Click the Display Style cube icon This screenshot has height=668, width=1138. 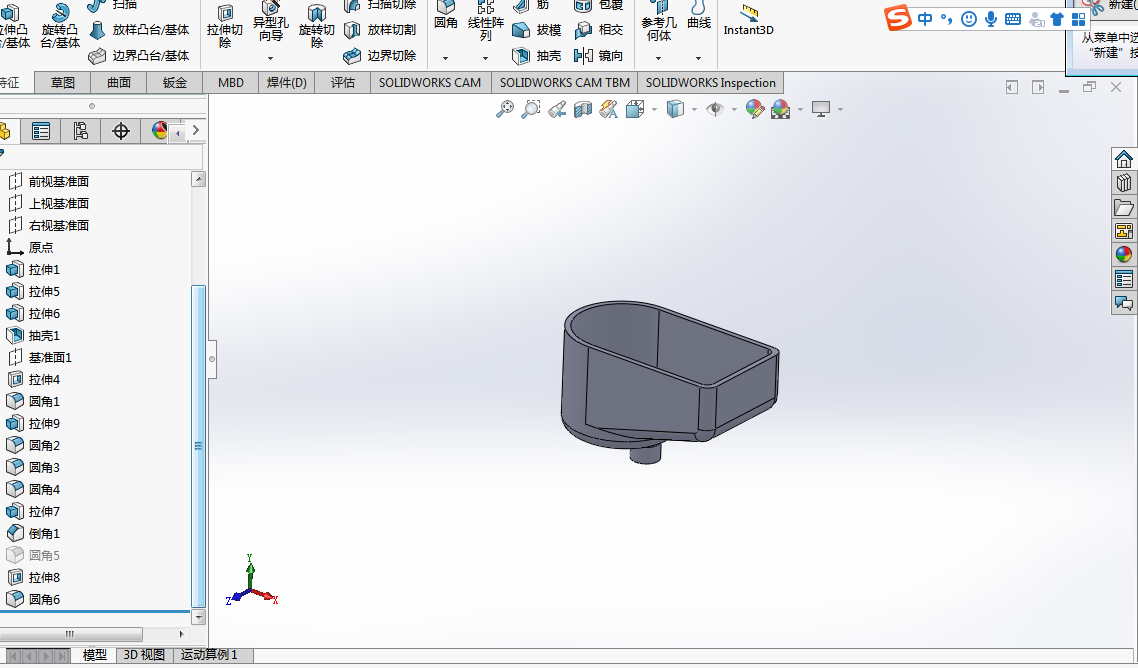point(676,109)
